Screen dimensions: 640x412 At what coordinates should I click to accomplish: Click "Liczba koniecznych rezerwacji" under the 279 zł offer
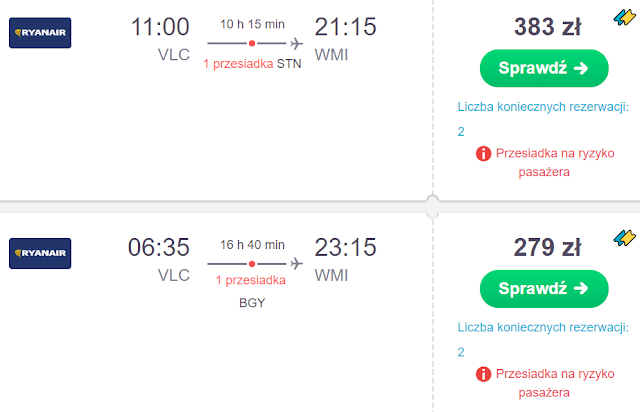pos(542,328)
